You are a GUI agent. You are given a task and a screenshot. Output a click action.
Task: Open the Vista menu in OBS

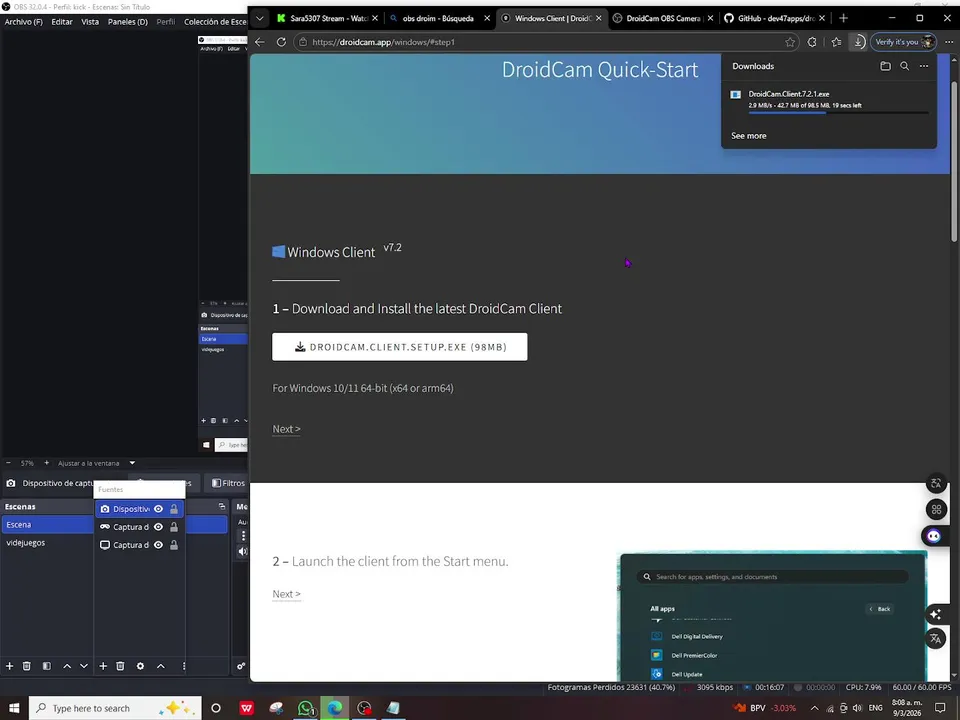tap(90, 21)
